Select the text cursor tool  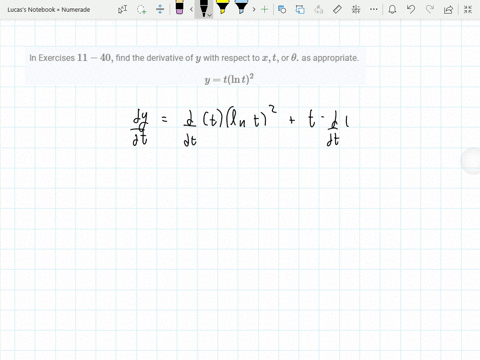coord(122,9)
